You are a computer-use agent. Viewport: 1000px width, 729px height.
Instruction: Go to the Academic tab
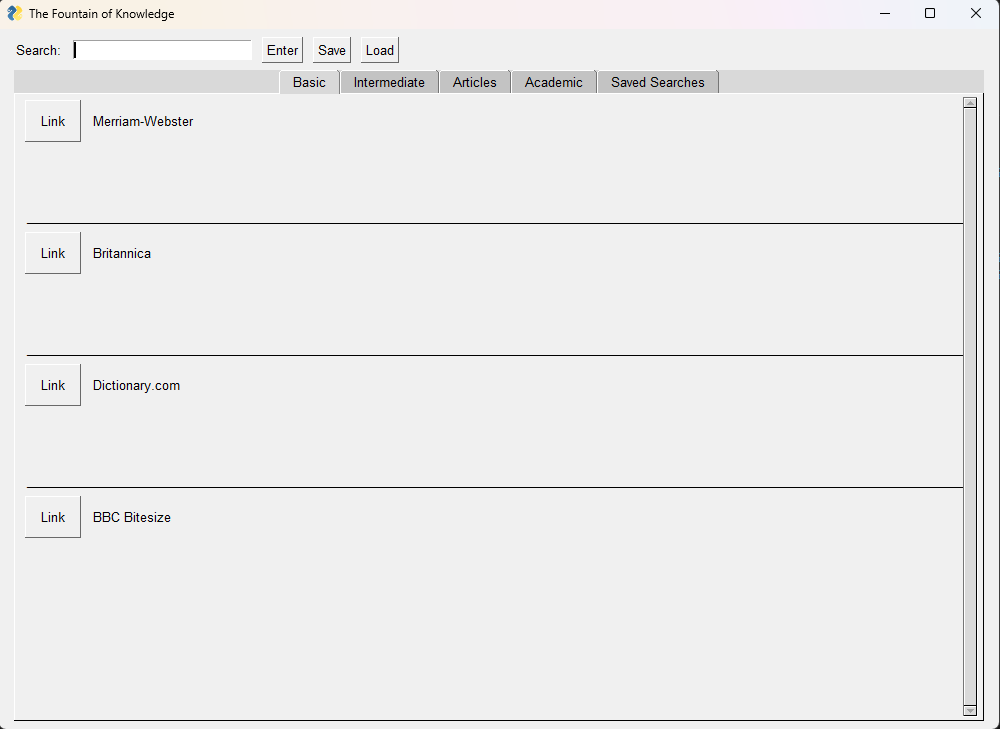click(x=554, y=82)
